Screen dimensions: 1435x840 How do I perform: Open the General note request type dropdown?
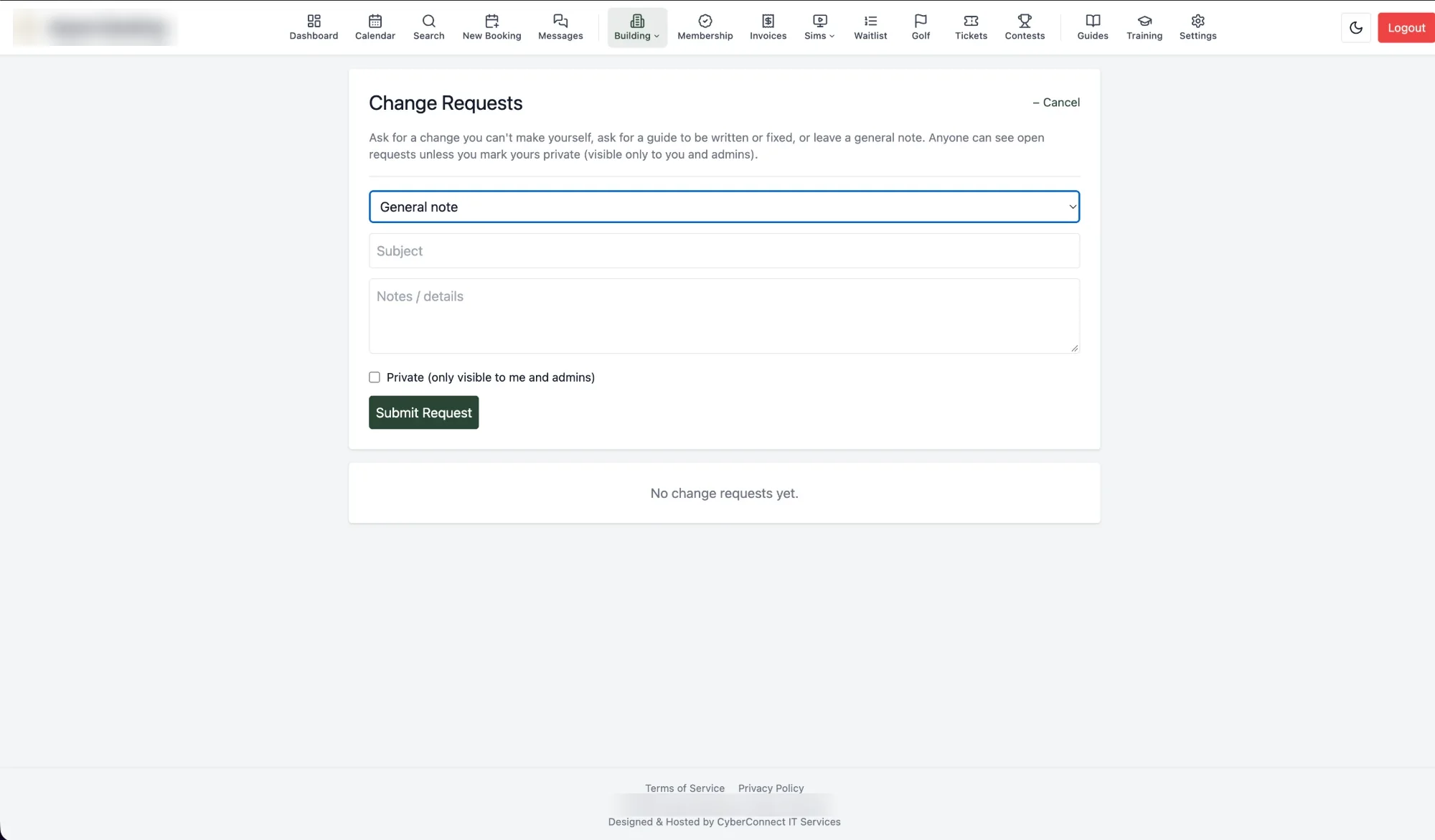point(724,207)
